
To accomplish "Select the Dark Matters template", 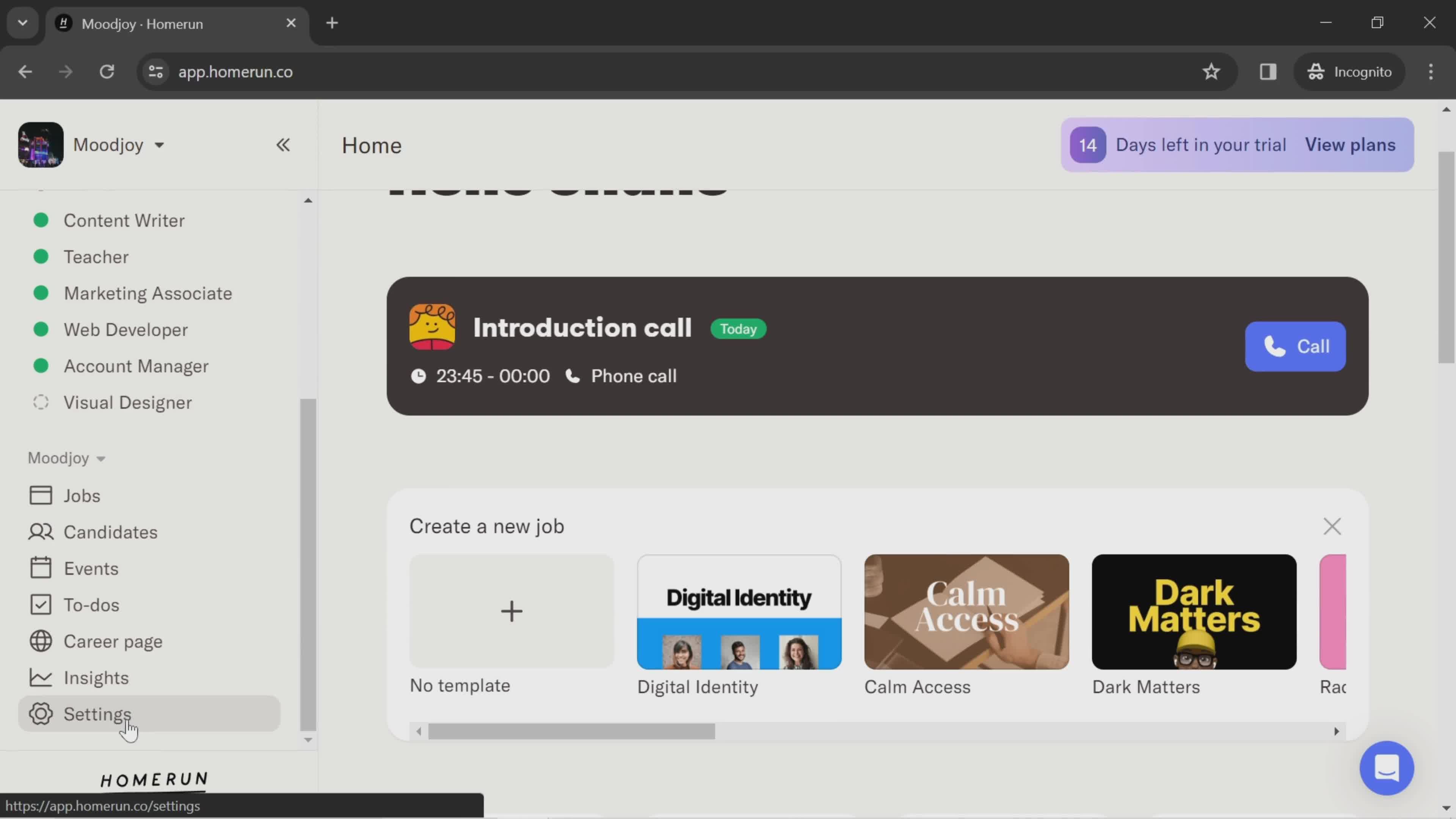I will (1194, 612).
